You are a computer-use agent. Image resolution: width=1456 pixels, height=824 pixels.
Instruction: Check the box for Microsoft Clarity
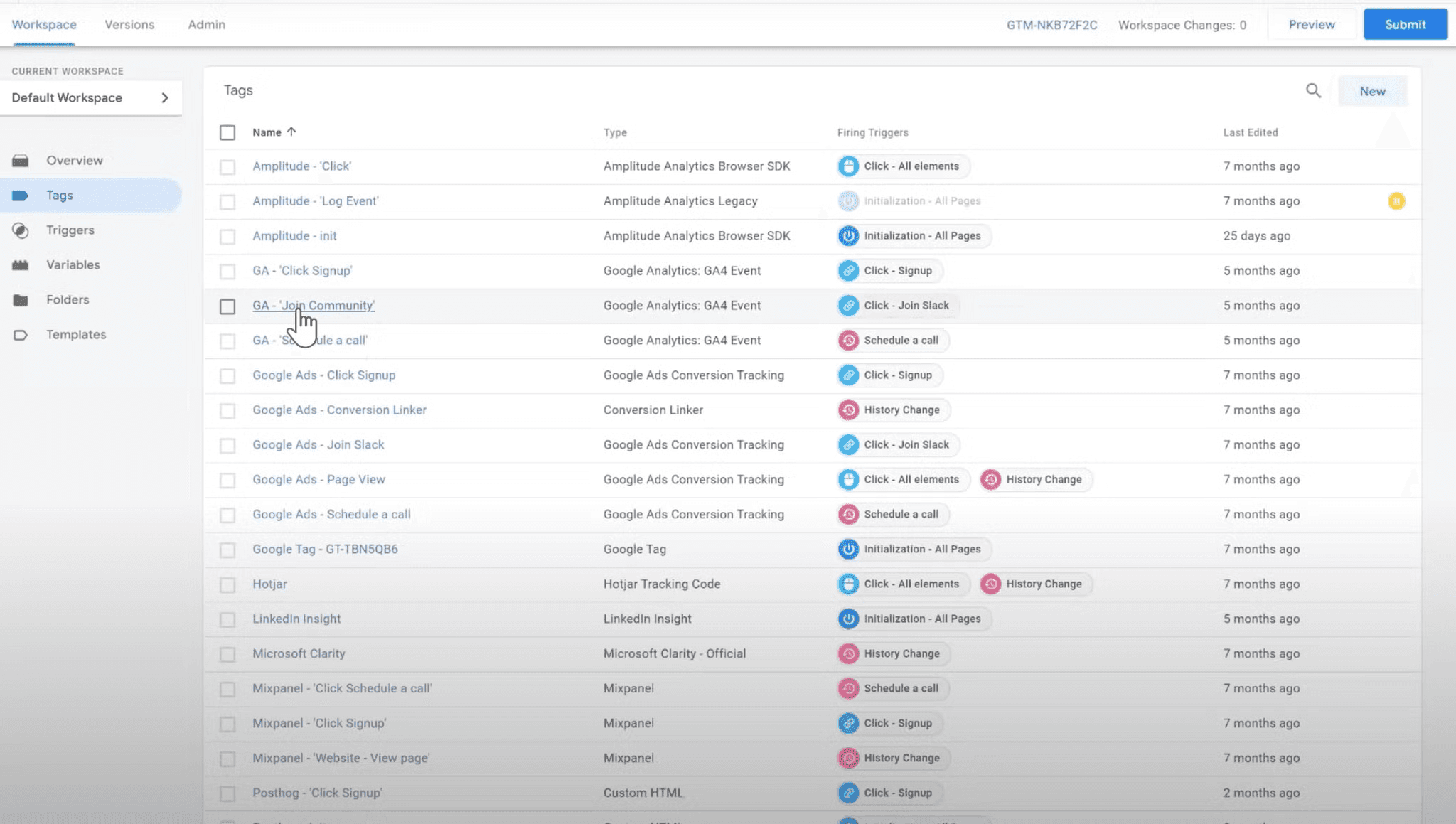[x=227, y=655]
